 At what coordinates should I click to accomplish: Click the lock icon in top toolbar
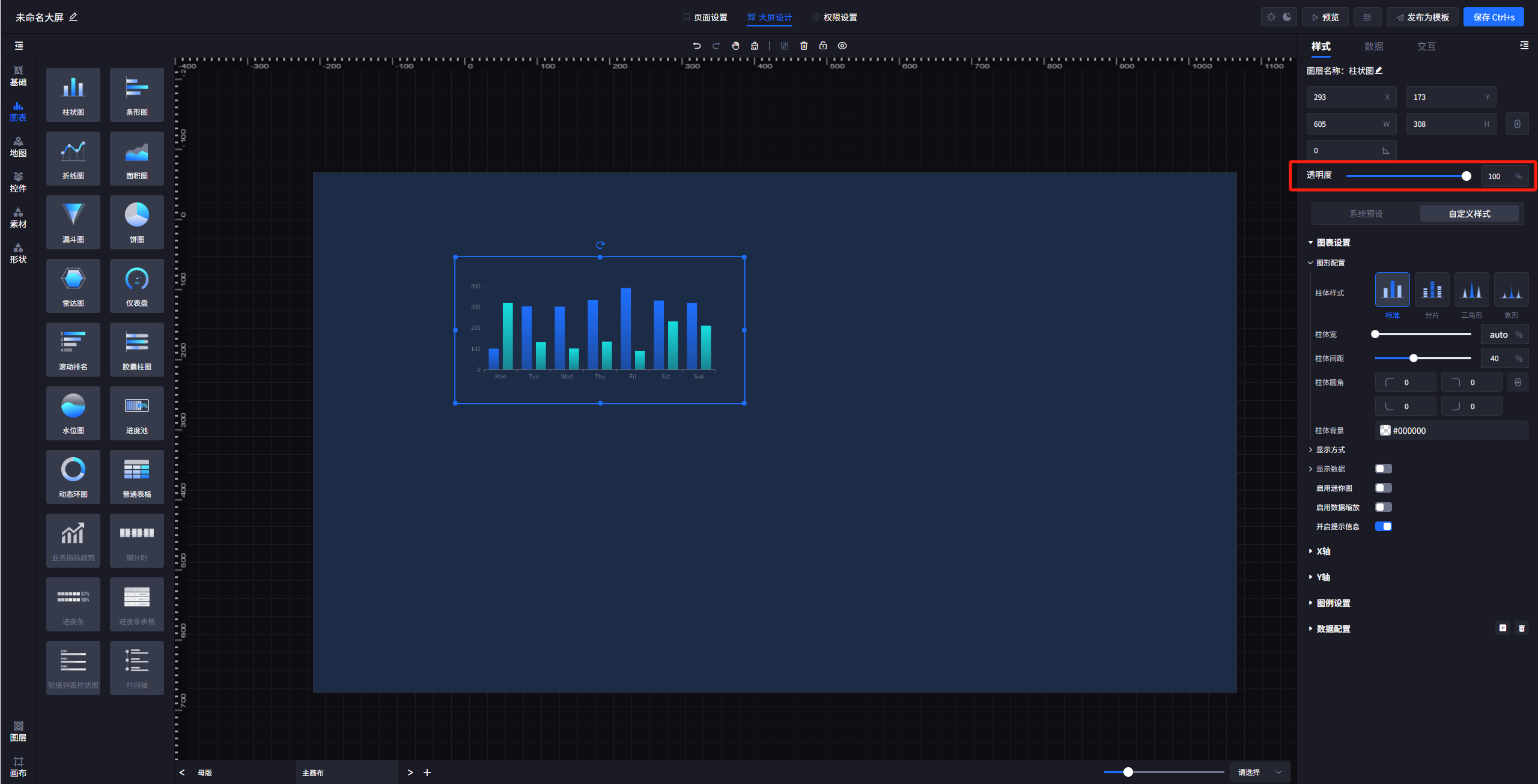click(x=823, y=46)
